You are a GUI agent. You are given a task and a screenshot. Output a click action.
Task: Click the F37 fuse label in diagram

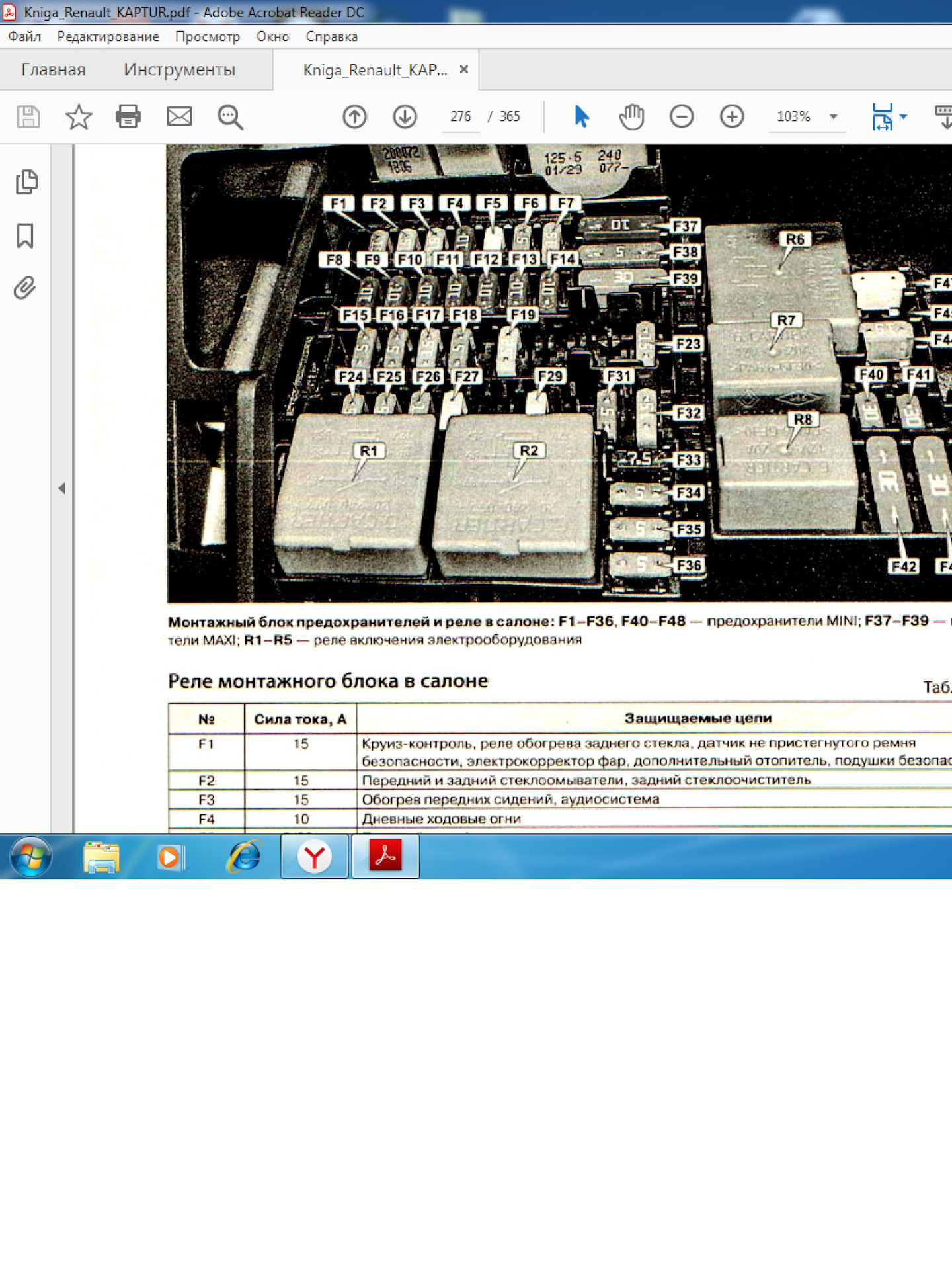[x=686, y=226]
